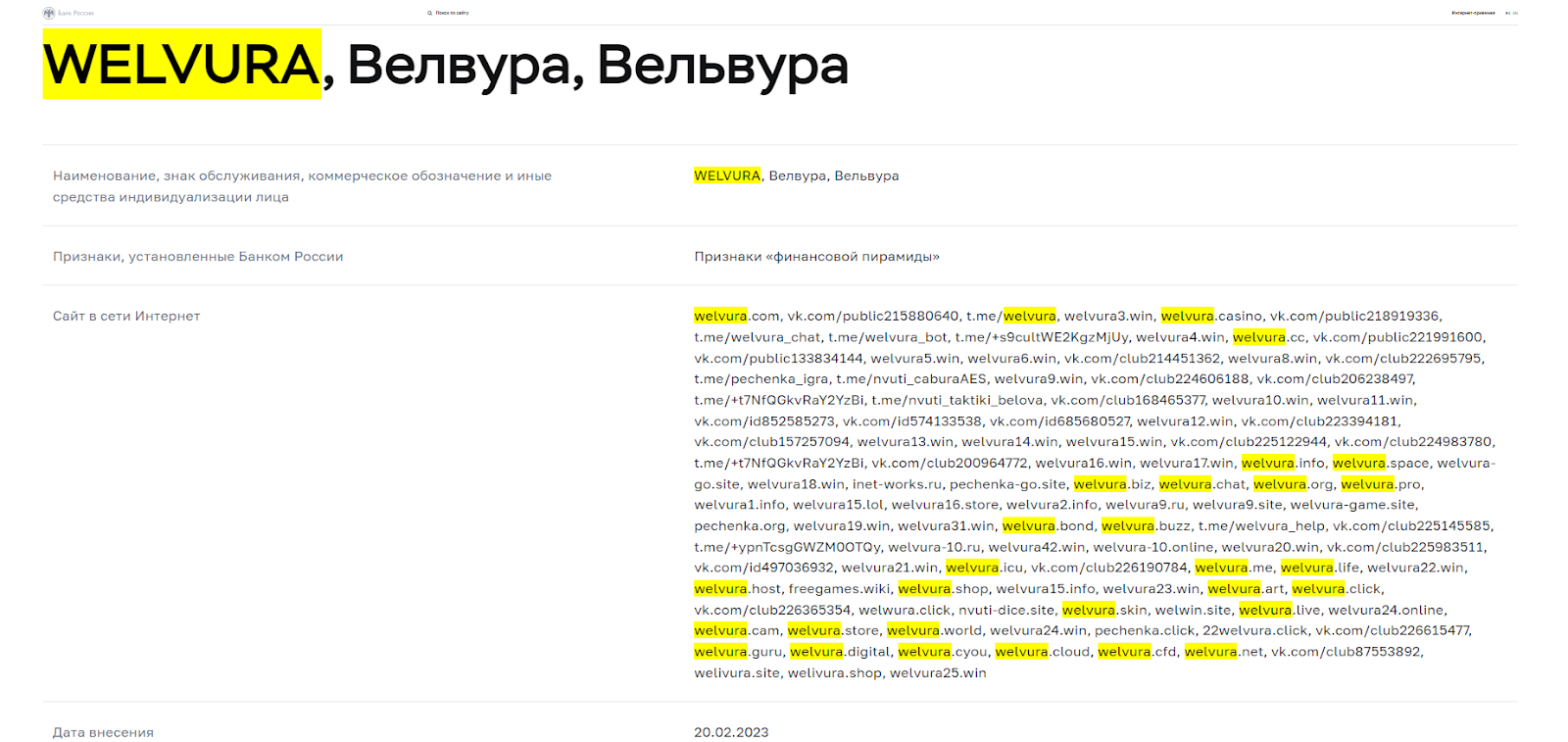The width and height of the screenshot is (1568, 742).
Task: Click the site entry "welvura.buzz"
Action: point(1146,526)
